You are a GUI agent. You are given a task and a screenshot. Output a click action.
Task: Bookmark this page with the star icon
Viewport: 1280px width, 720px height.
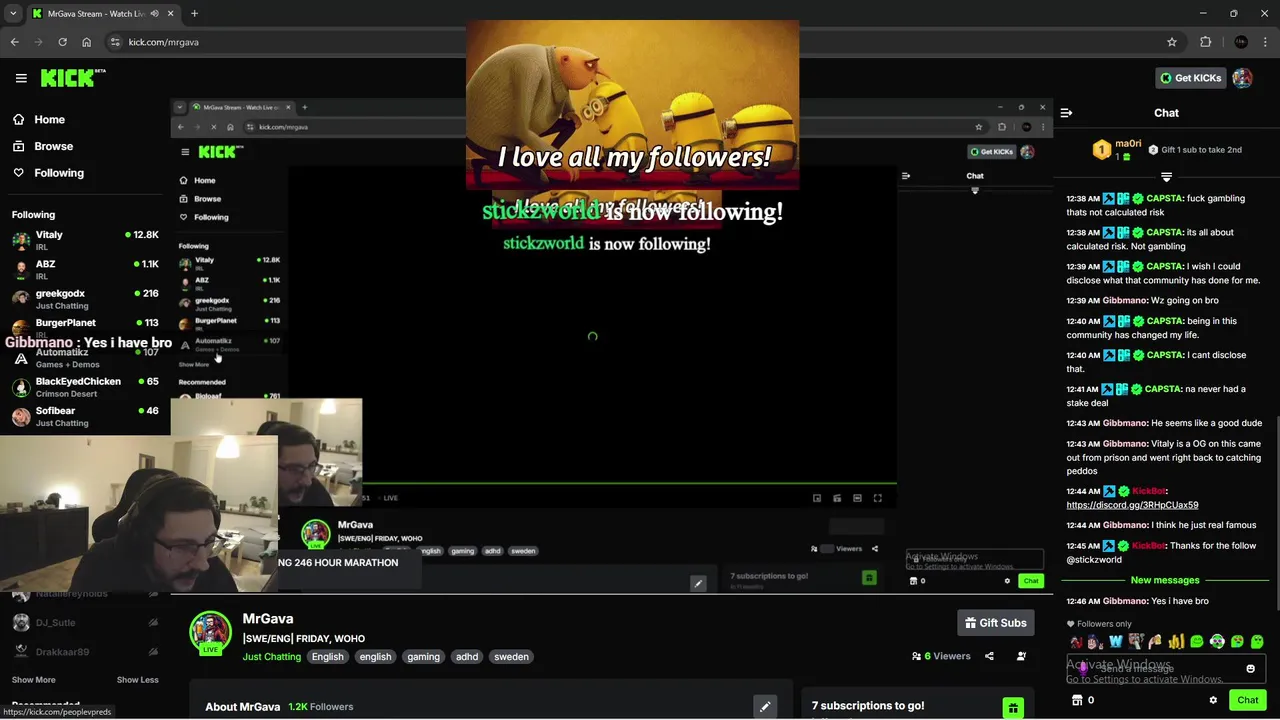coord(1172,42)
